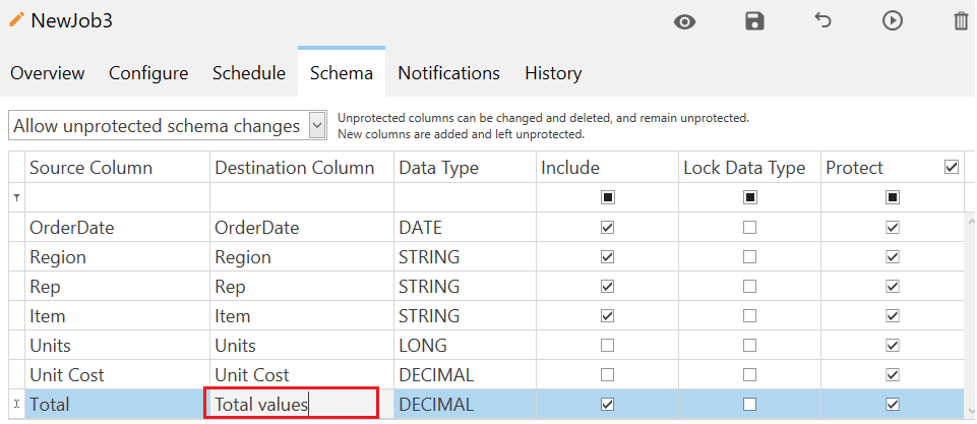The height and width of the screenshot is (424, 977).
Task: Click the Destination Column filter box
Action: 302,197
